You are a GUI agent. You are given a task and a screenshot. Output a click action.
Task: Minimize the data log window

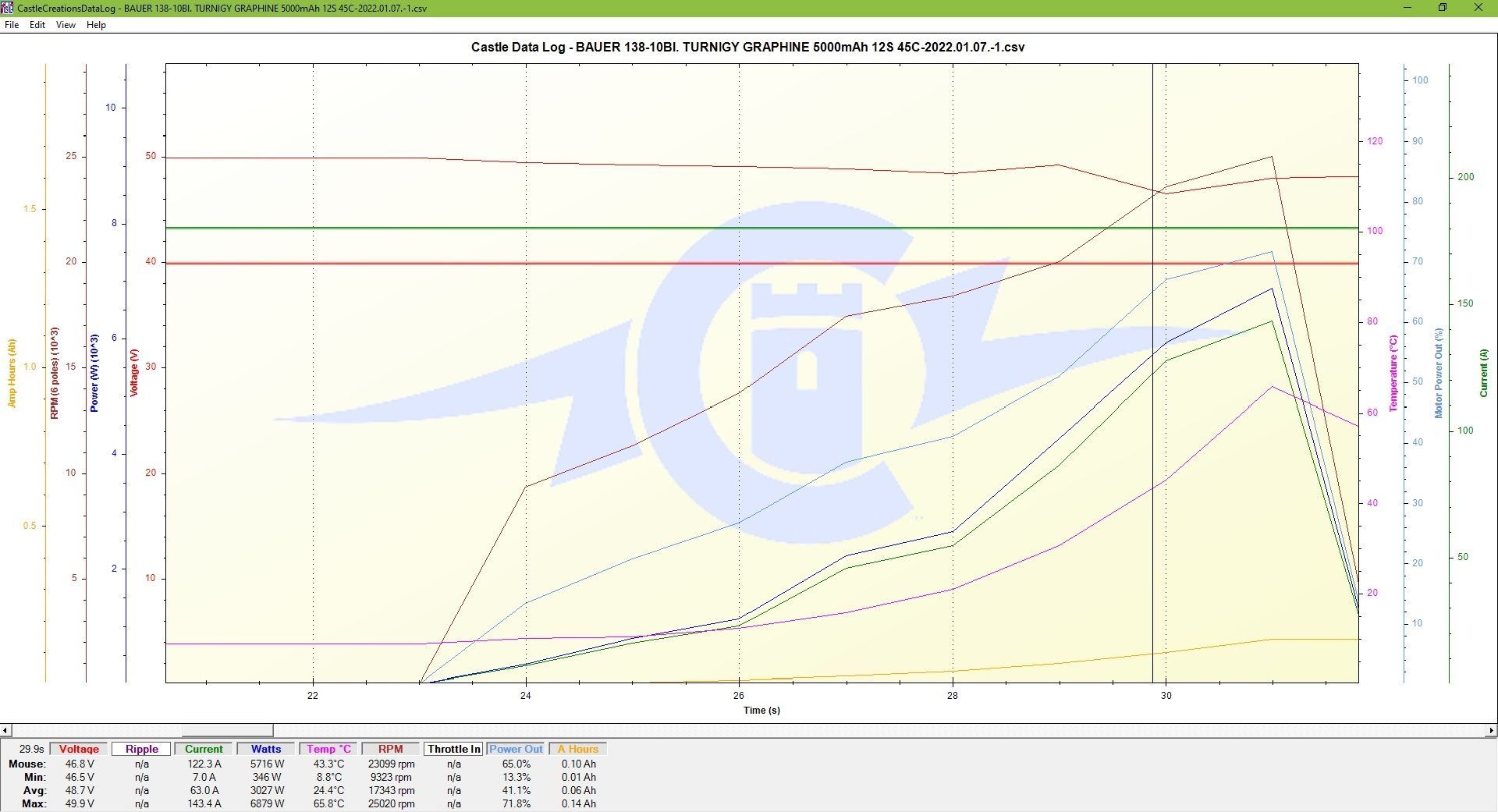click(x=1408, y=8)
